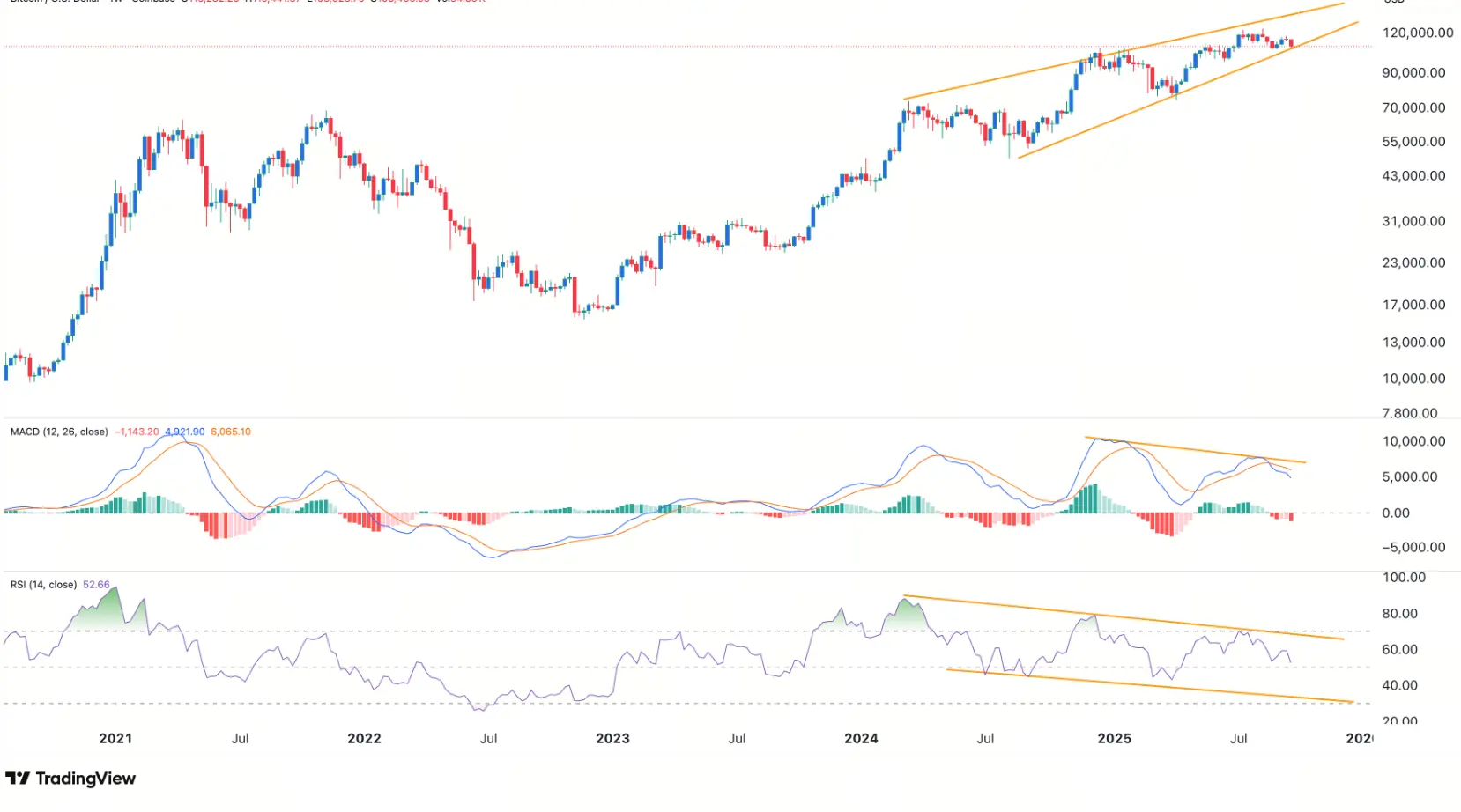Click the 7,800.00 price axis label
This screenshot has height=812, width=1461.
(1410, 413)
